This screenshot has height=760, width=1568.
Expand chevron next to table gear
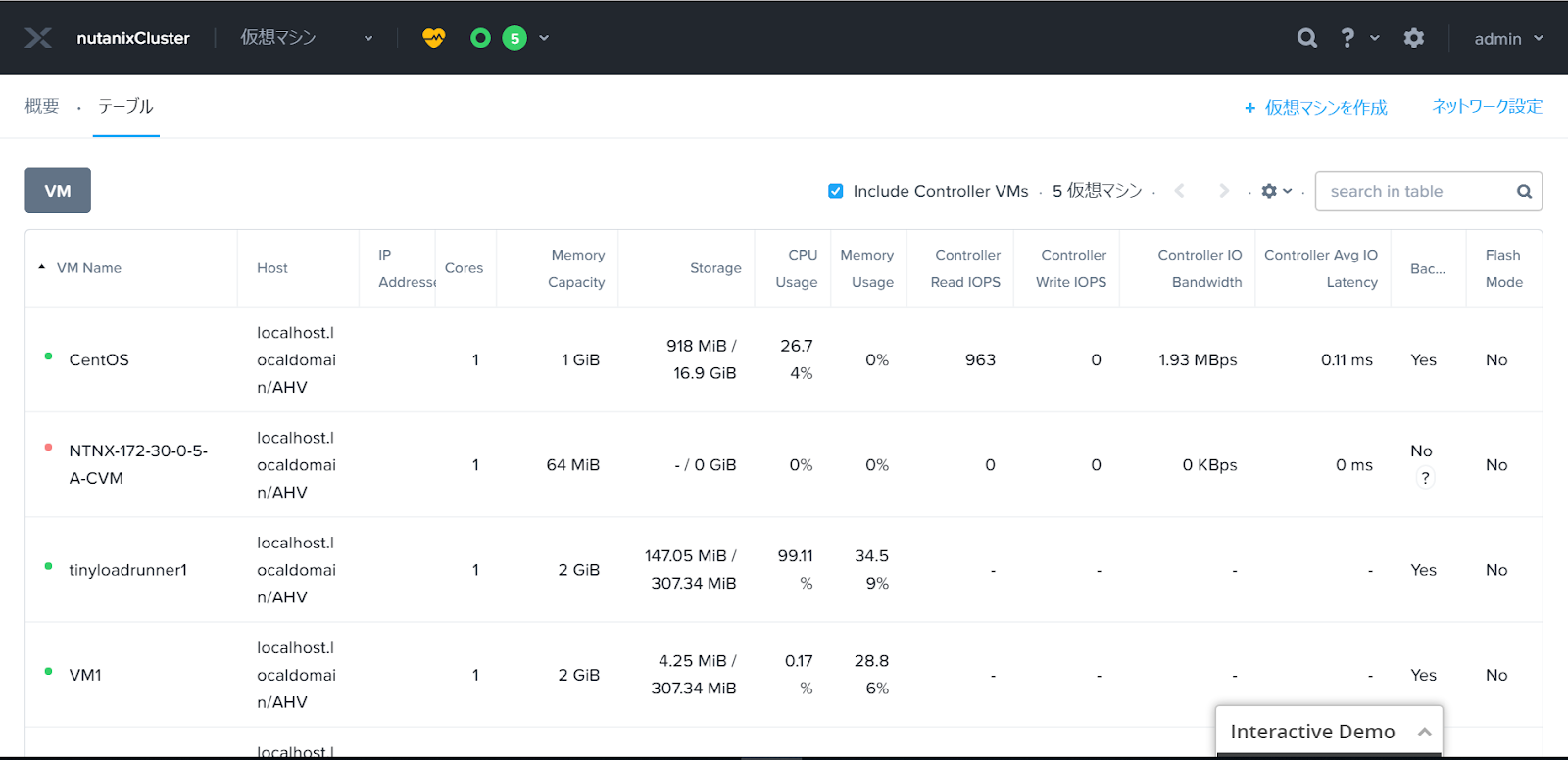(1288, 191)
